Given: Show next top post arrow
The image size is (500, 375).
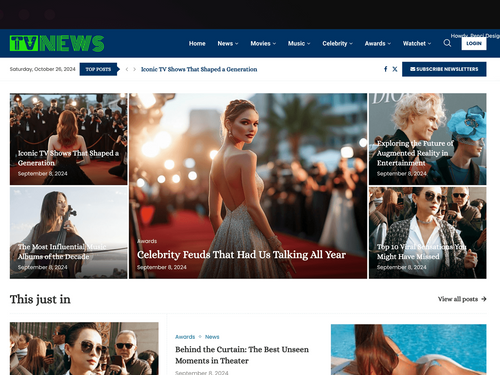Looking at the screenshot, I should point(134,69).
